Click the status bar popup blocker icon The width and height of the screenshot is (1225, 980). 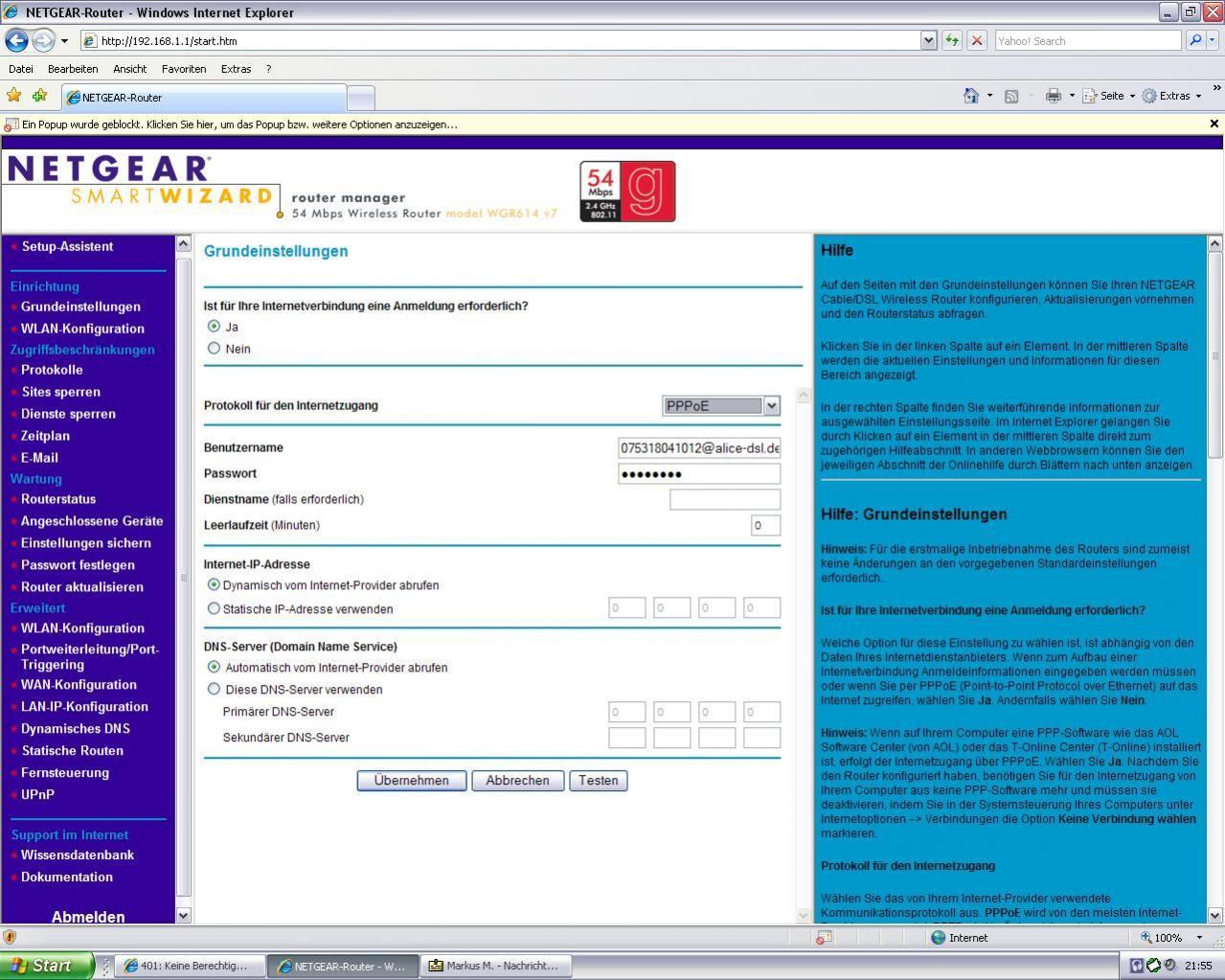point(823,938)
